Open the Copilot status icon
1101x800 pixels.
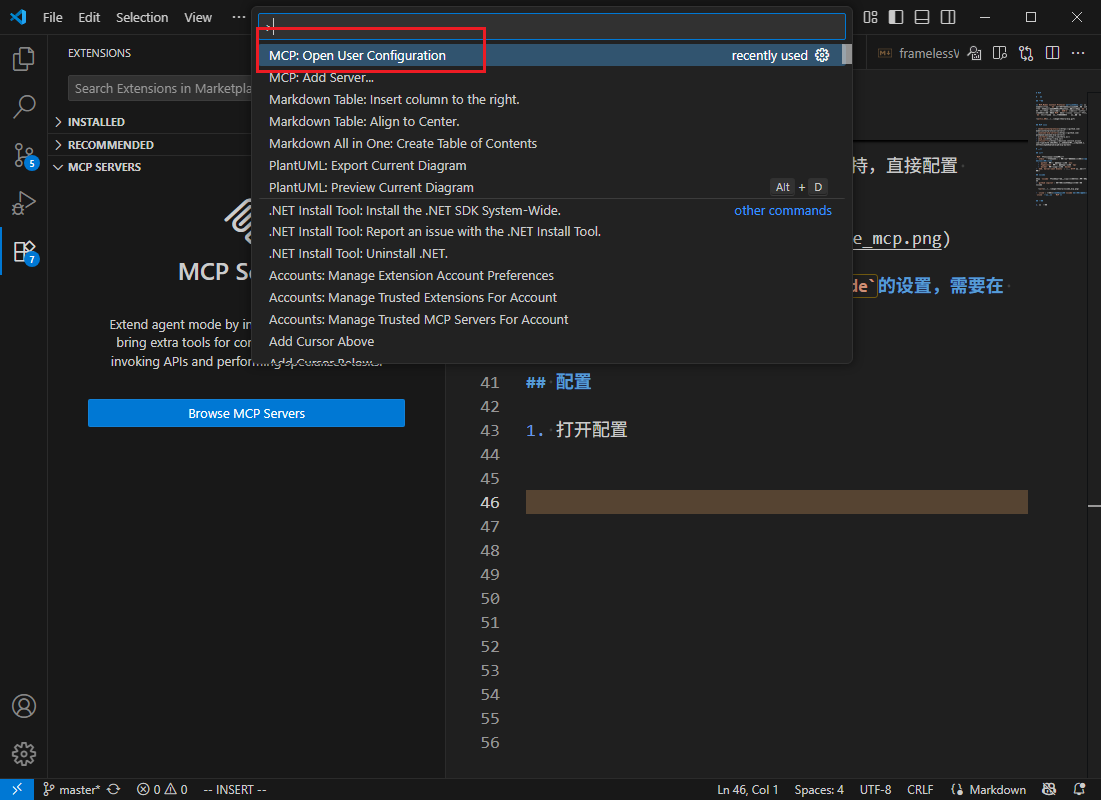tap(1049, 789)
